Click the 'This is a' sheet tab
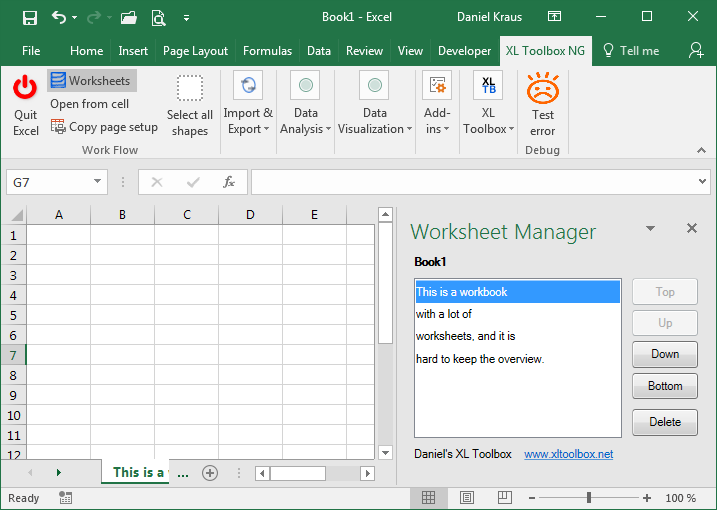The image size is (717, 510). (x=135, y=472)
